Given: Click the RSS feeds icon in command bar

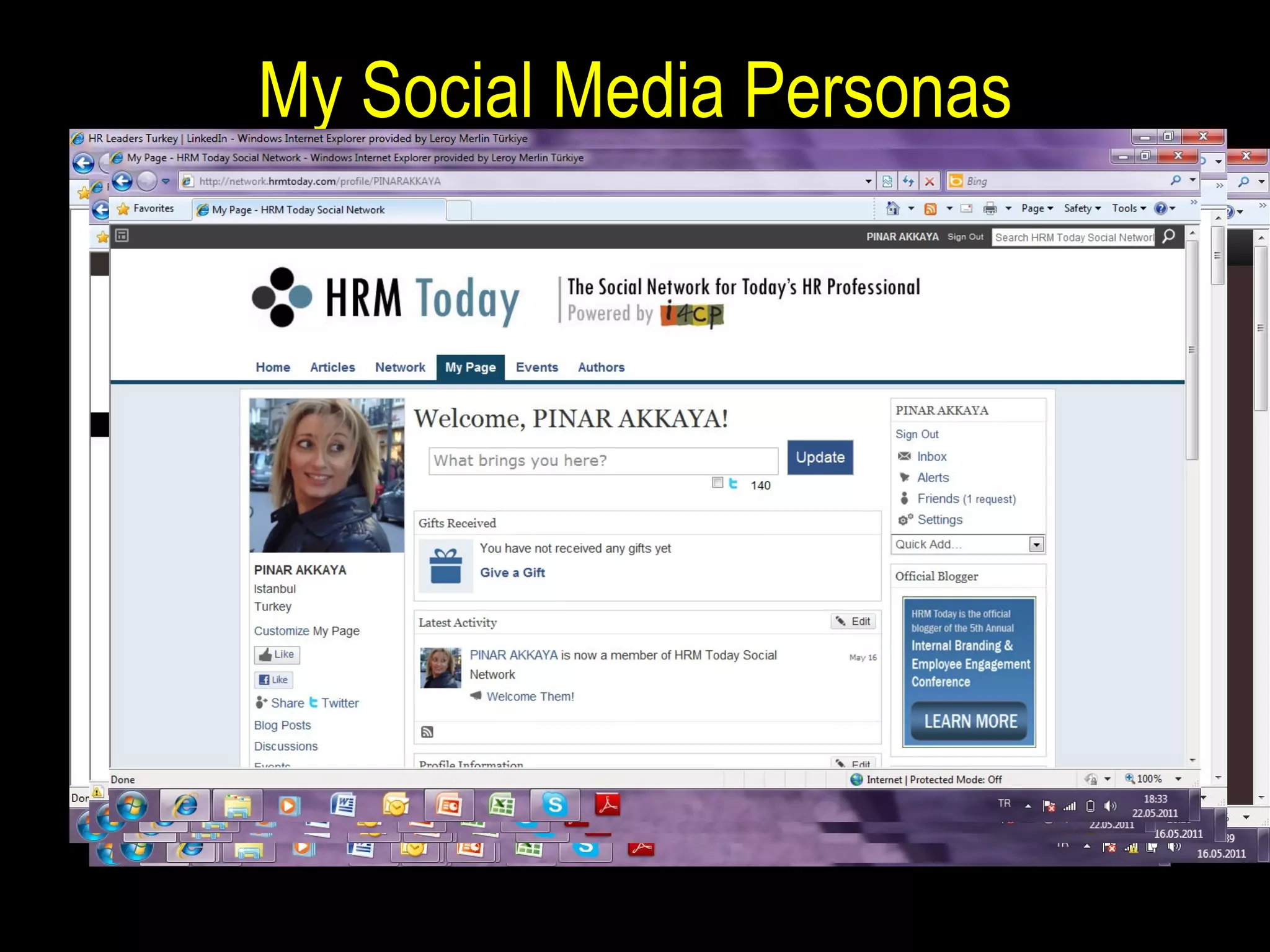Looking at the screenshot, I should click(x=930, y=209).
